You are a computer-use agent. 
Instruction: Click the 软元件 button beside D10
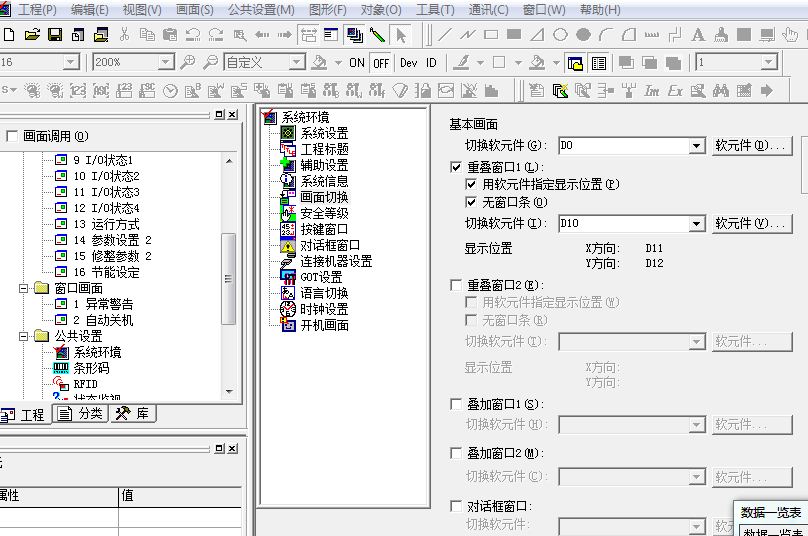tap(752, 223)
